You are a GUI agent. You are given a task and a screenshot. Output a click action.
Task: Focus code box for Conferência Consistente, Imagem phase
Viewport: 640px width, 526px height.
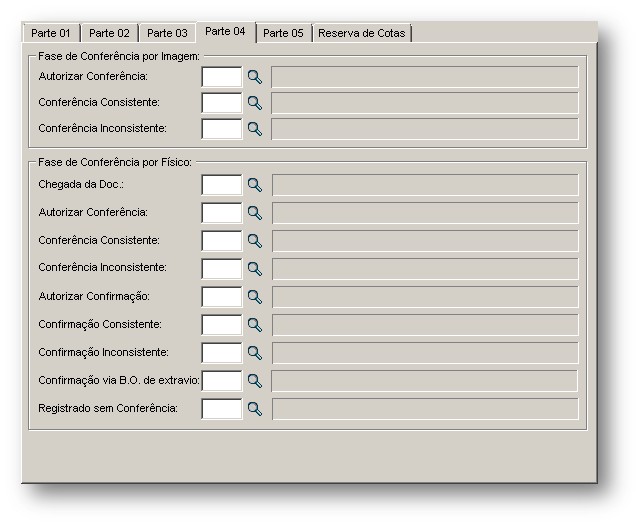222,103
